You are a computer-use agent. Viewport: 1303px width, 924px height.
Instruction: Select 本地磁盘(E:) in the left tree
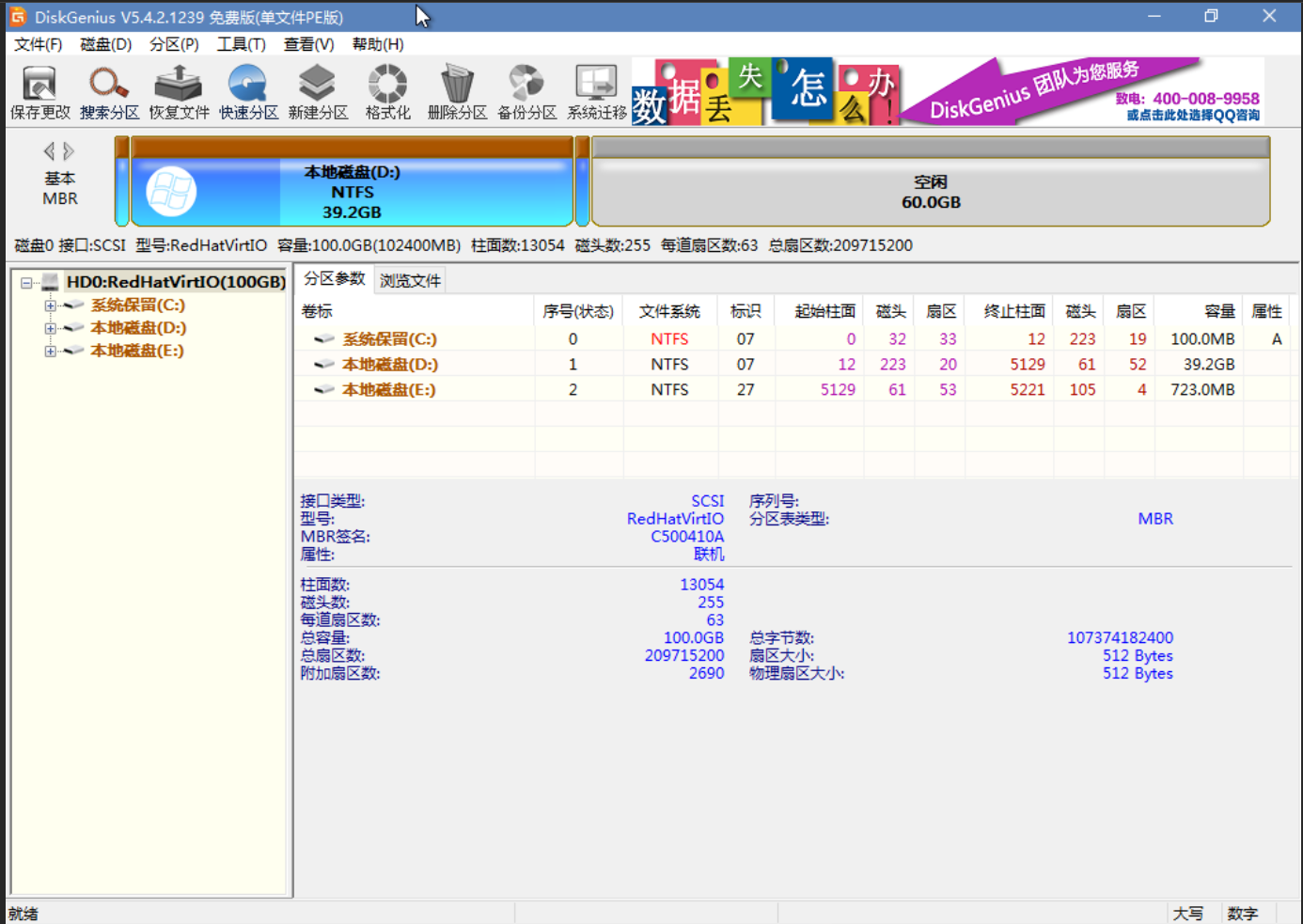point(137,351)
